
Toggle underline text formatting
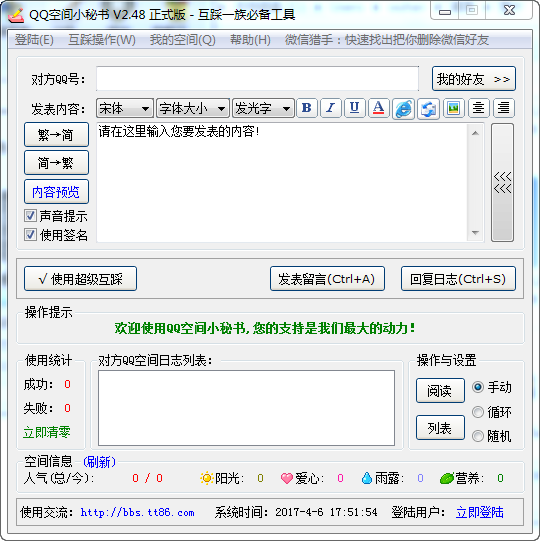point(354,108)
